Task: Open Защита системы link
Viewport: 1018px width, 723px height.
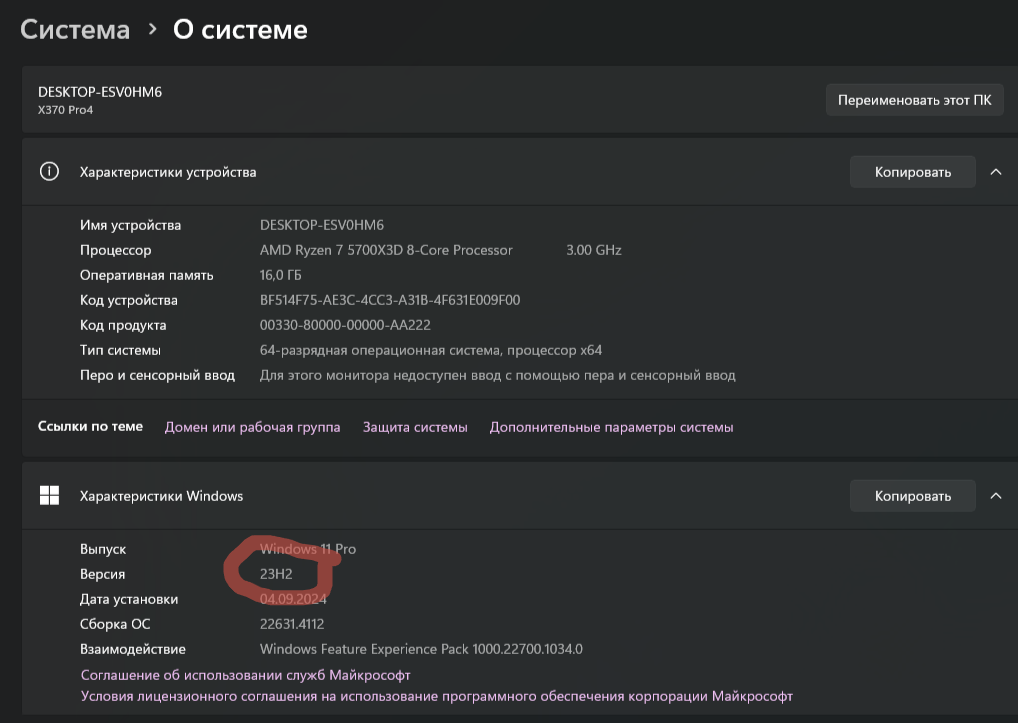Action: pyautogui.click(x=415, y=427)
